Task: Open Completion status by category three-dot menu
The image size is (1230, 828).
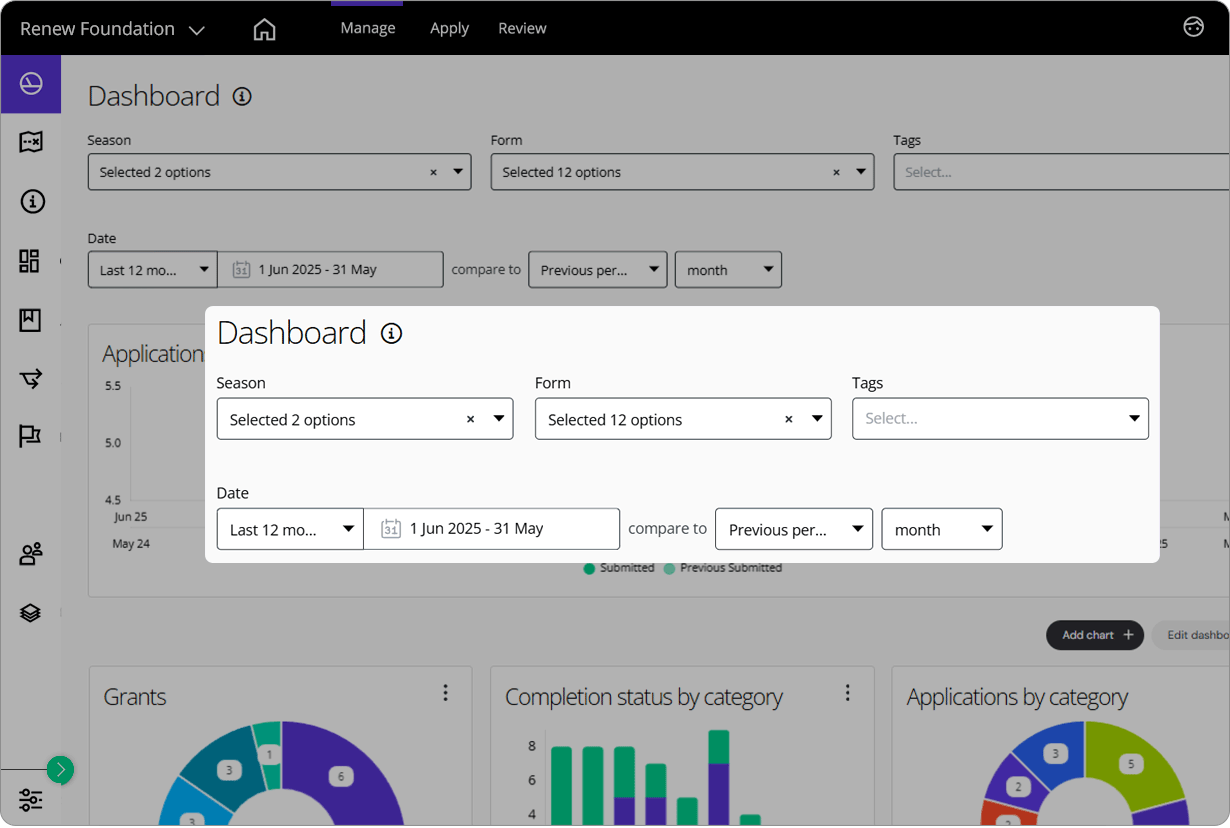Action: (x=848, y=693)
